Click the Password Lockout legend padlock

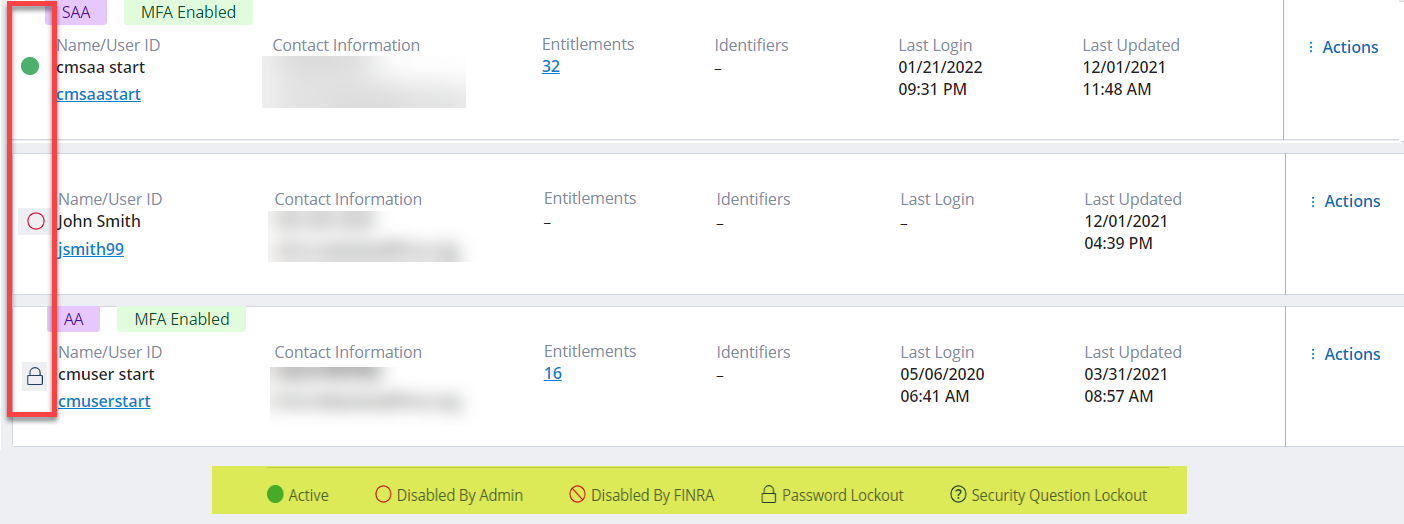point(769,494)
